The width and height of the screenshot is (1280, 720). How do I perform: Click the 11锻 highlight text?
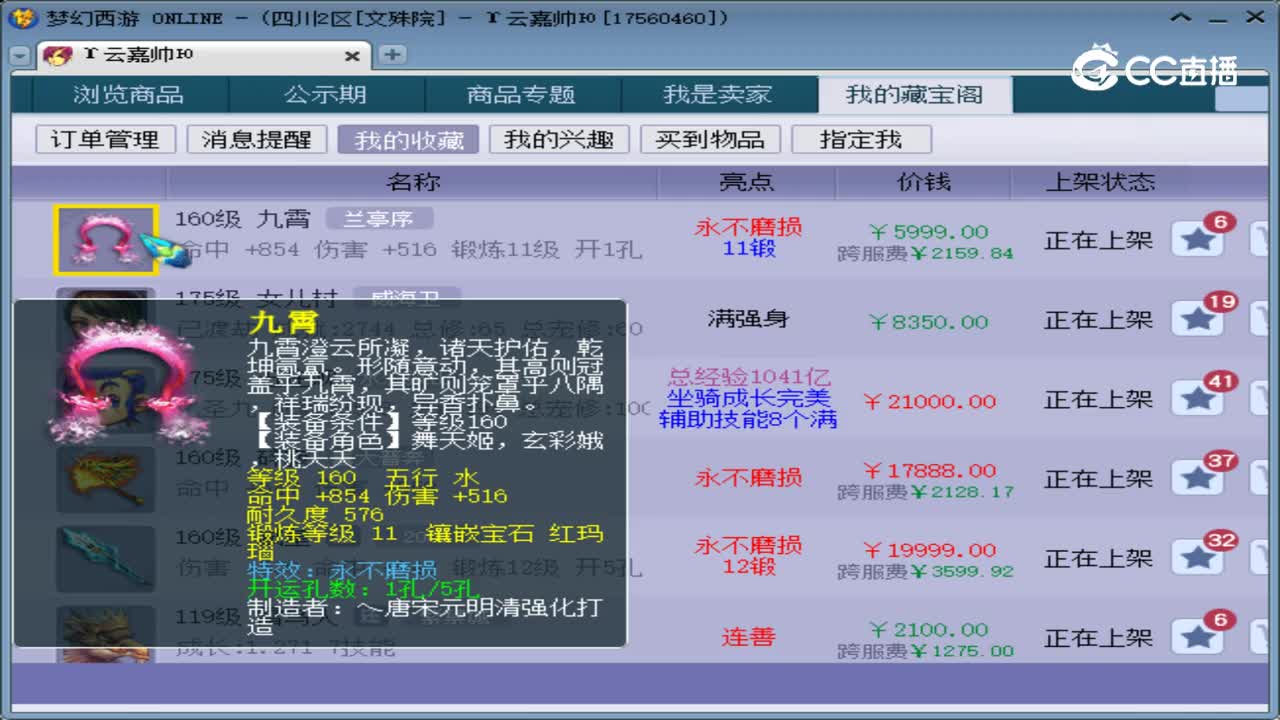pos(749,247)
